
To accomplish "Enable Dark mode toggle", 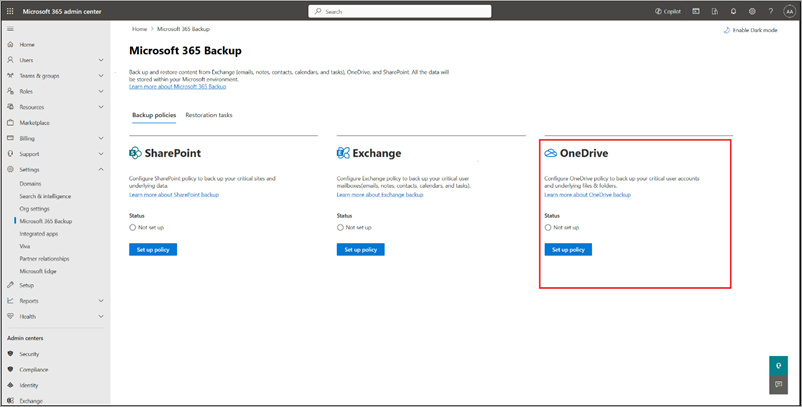I will (750, 30).
